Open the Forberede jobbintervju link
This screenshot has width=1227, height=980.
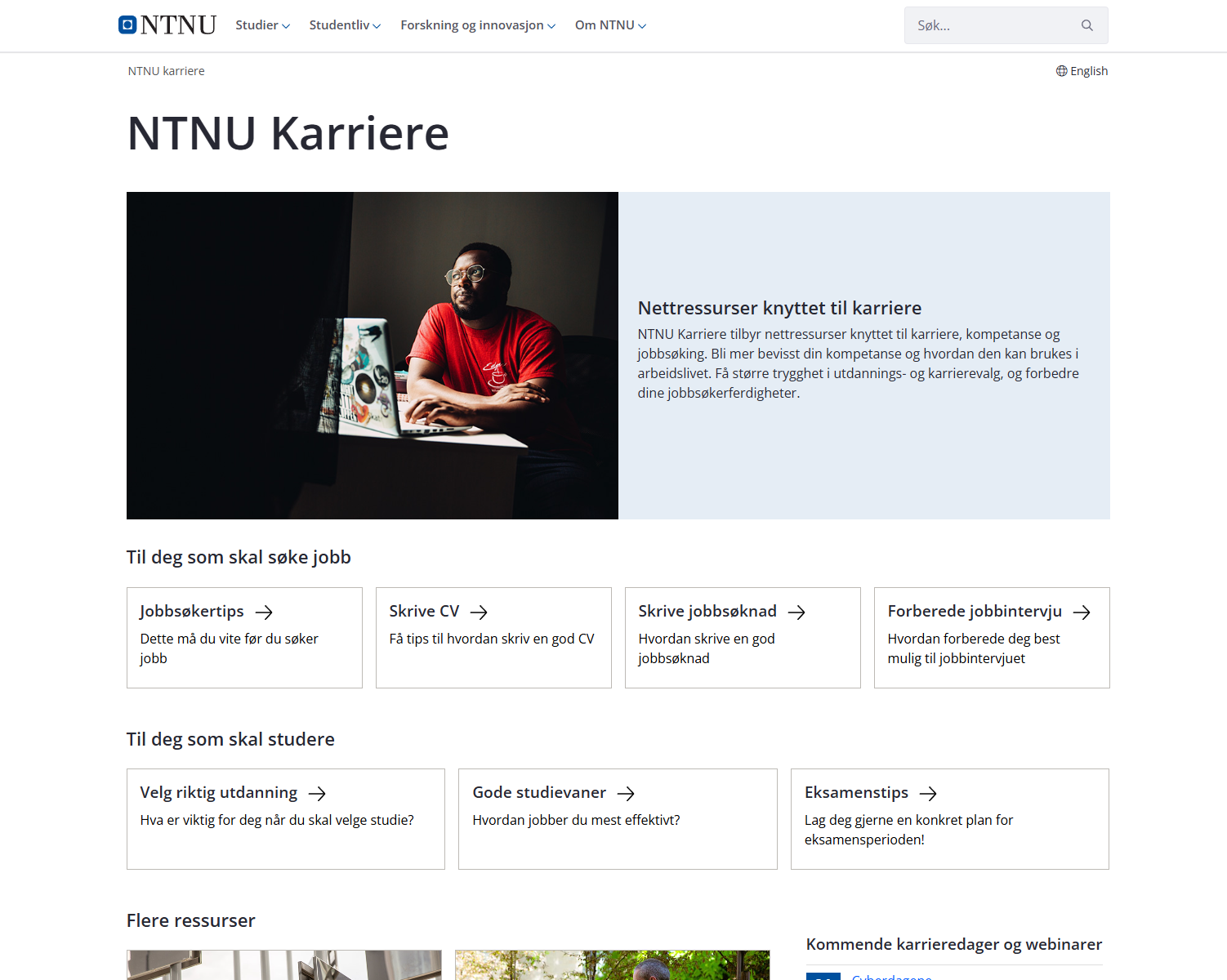[975, 611]
